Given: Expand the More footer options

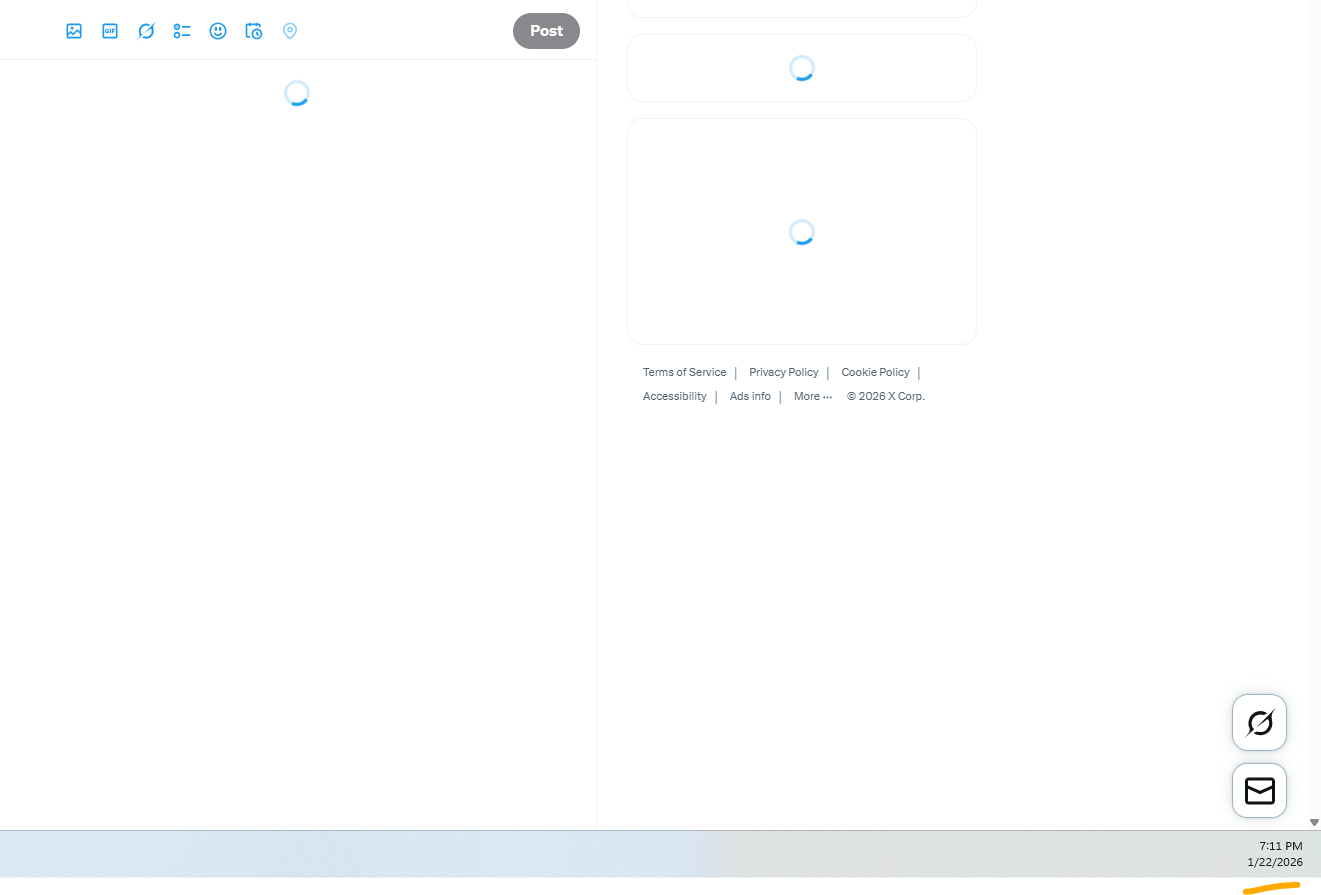Looking at the screenshot, I should [x=812, y=396].
